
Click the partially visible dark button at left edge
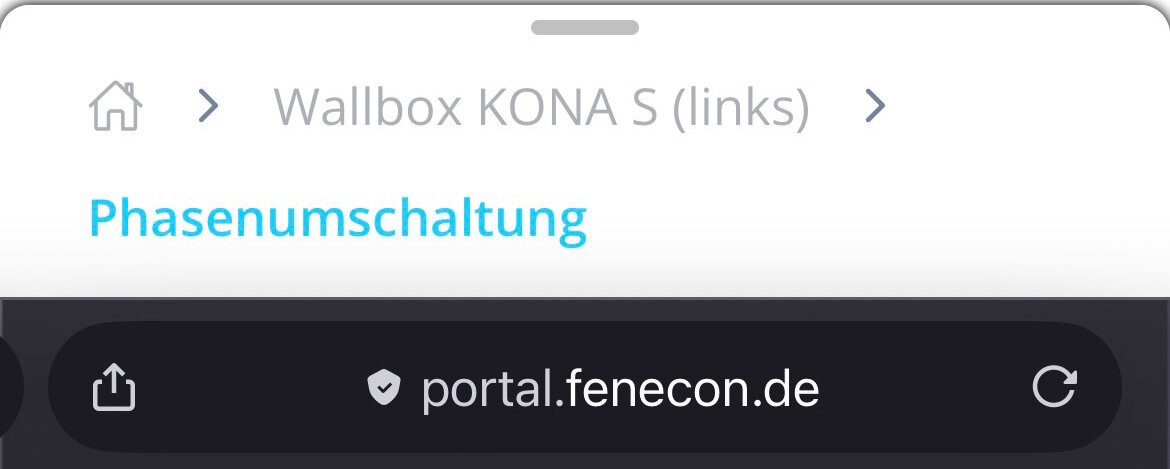pos(11,387)
